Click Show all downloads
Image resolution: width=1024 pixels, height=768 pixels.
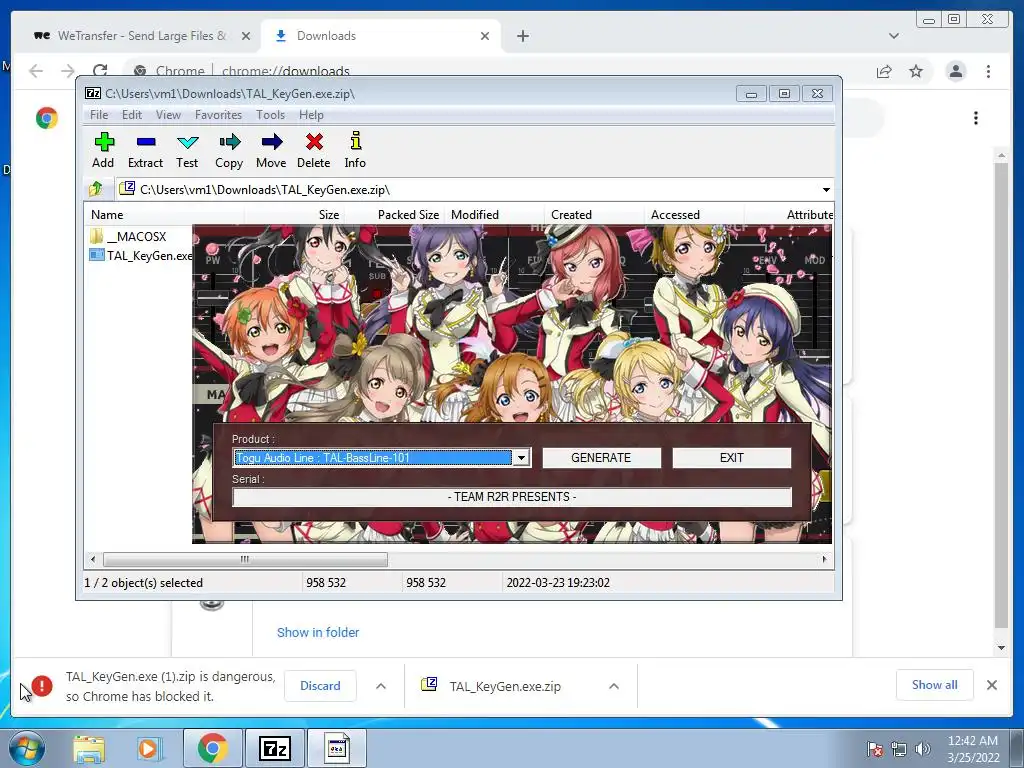click(935, 685)
